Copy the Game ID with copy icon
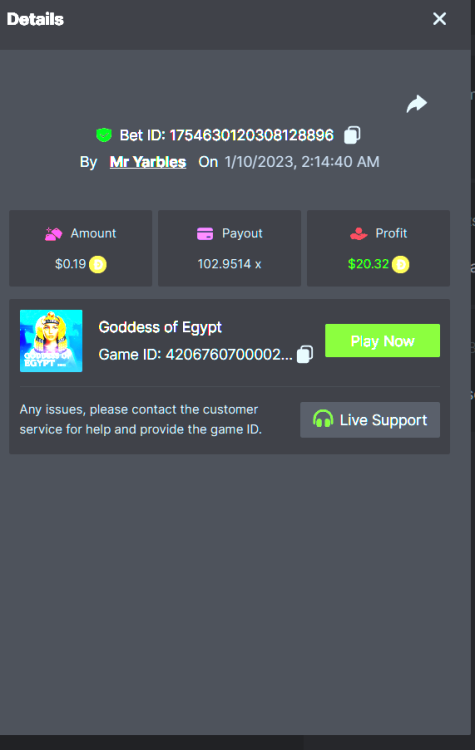The height and width of the screenshot is (750, 475). [305, 354]
